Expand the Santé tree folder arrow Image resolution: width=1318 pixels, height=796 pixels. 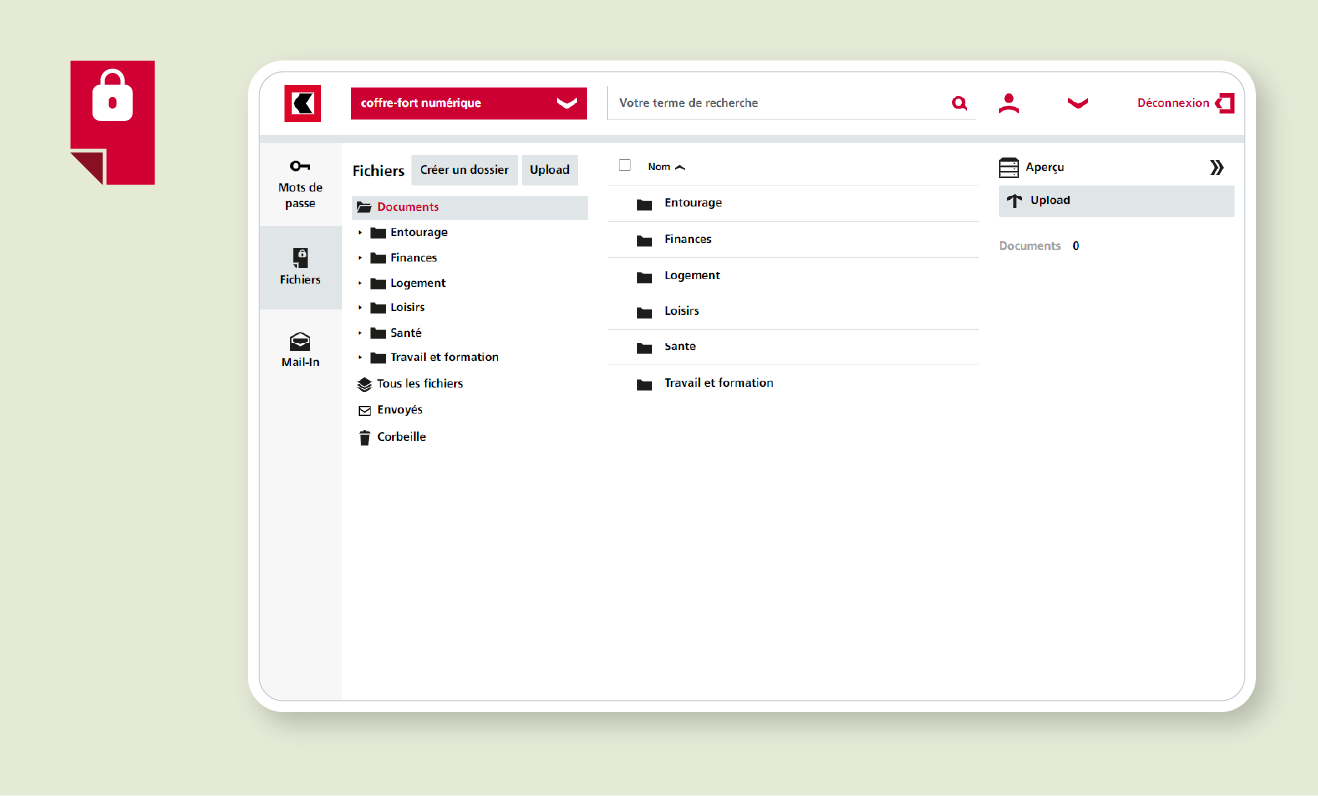click(x=360, y=333)
